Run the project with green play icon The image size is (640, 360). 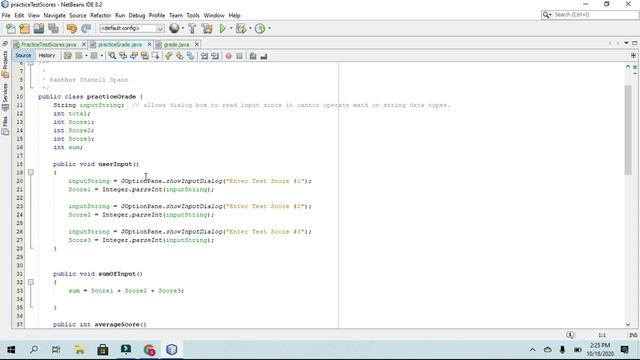[222, 29]
